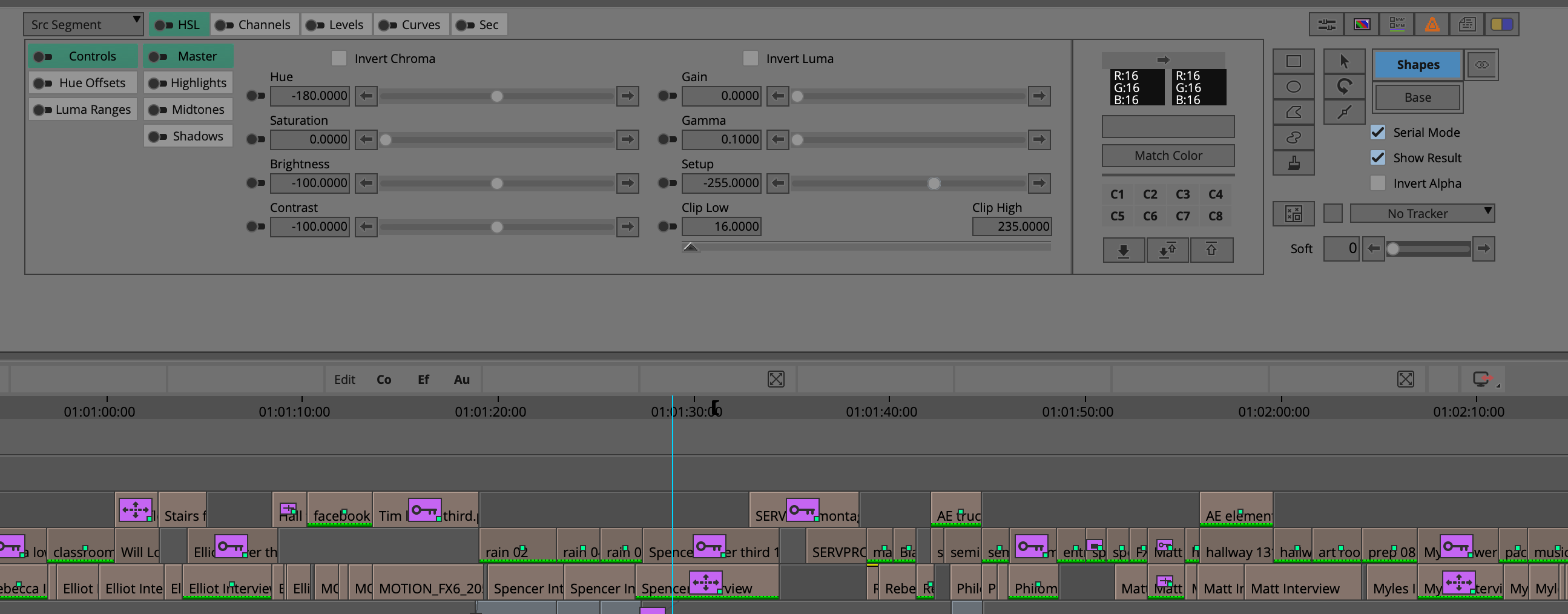Enable the Invert Alpha checkbox
This screenshot has height=614, width=1568.
coord(1377,183)
